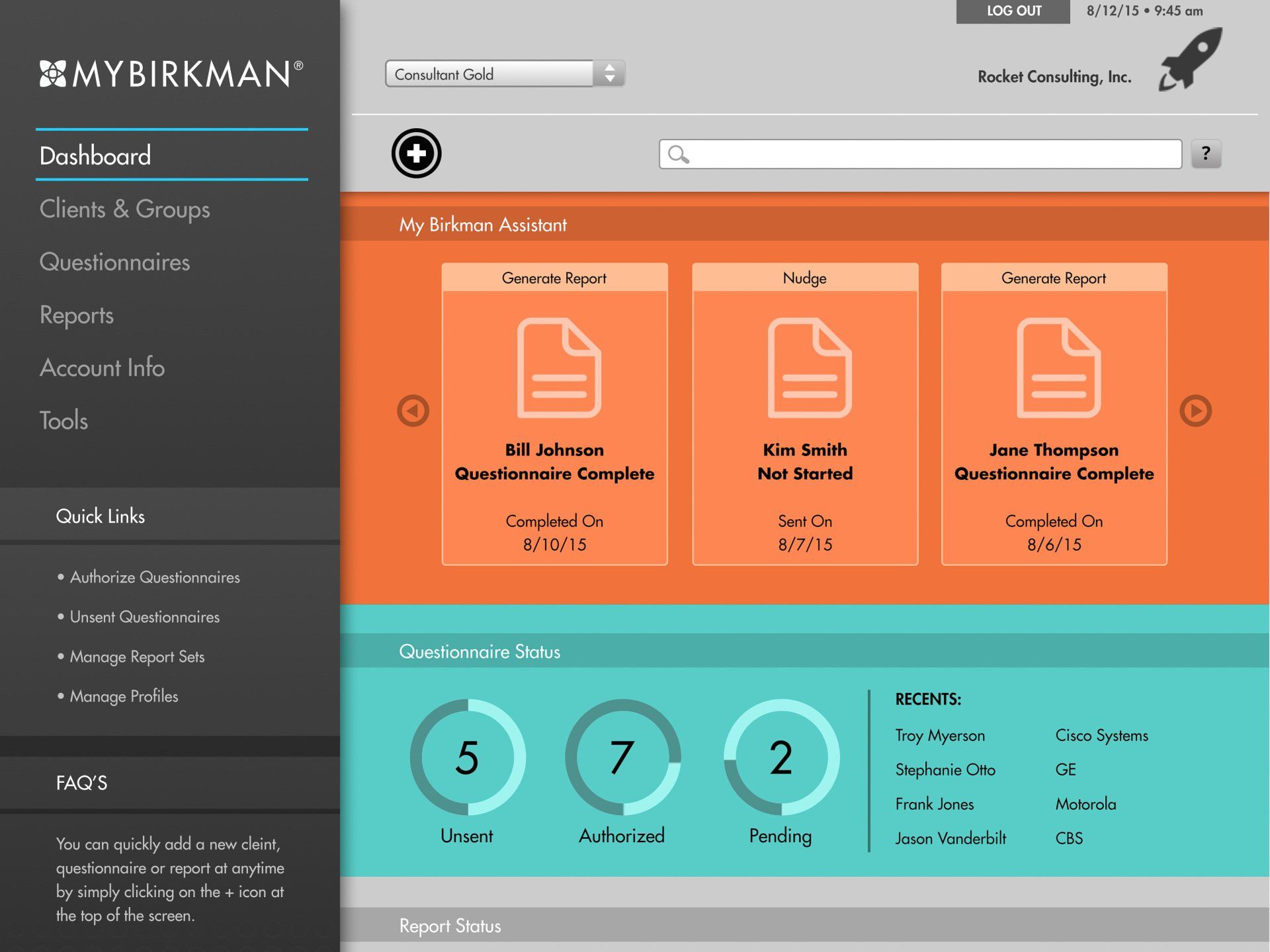This screenshot has width=1270, height=952.
Task: Select Troy Myerson in Recents
Action: click(x=939, y=735)
